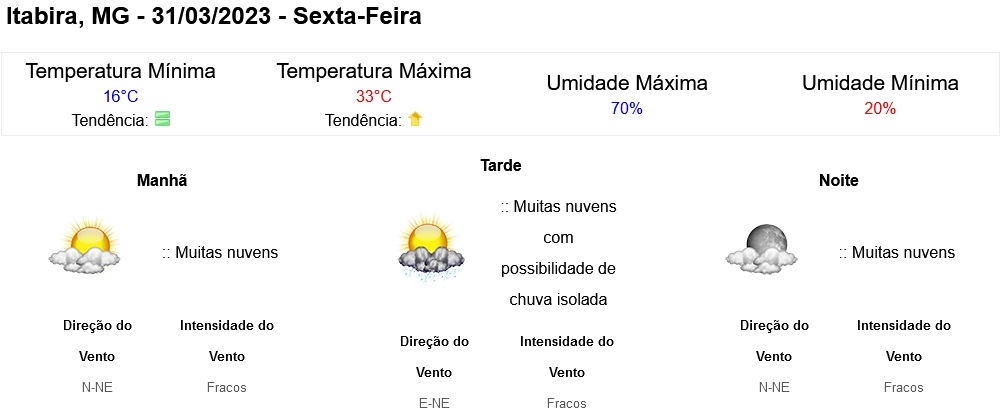Image resolution: width=1005 pixels, height=410 pixels.
Task: Select the Noite period heading
Action: (839, 181)
